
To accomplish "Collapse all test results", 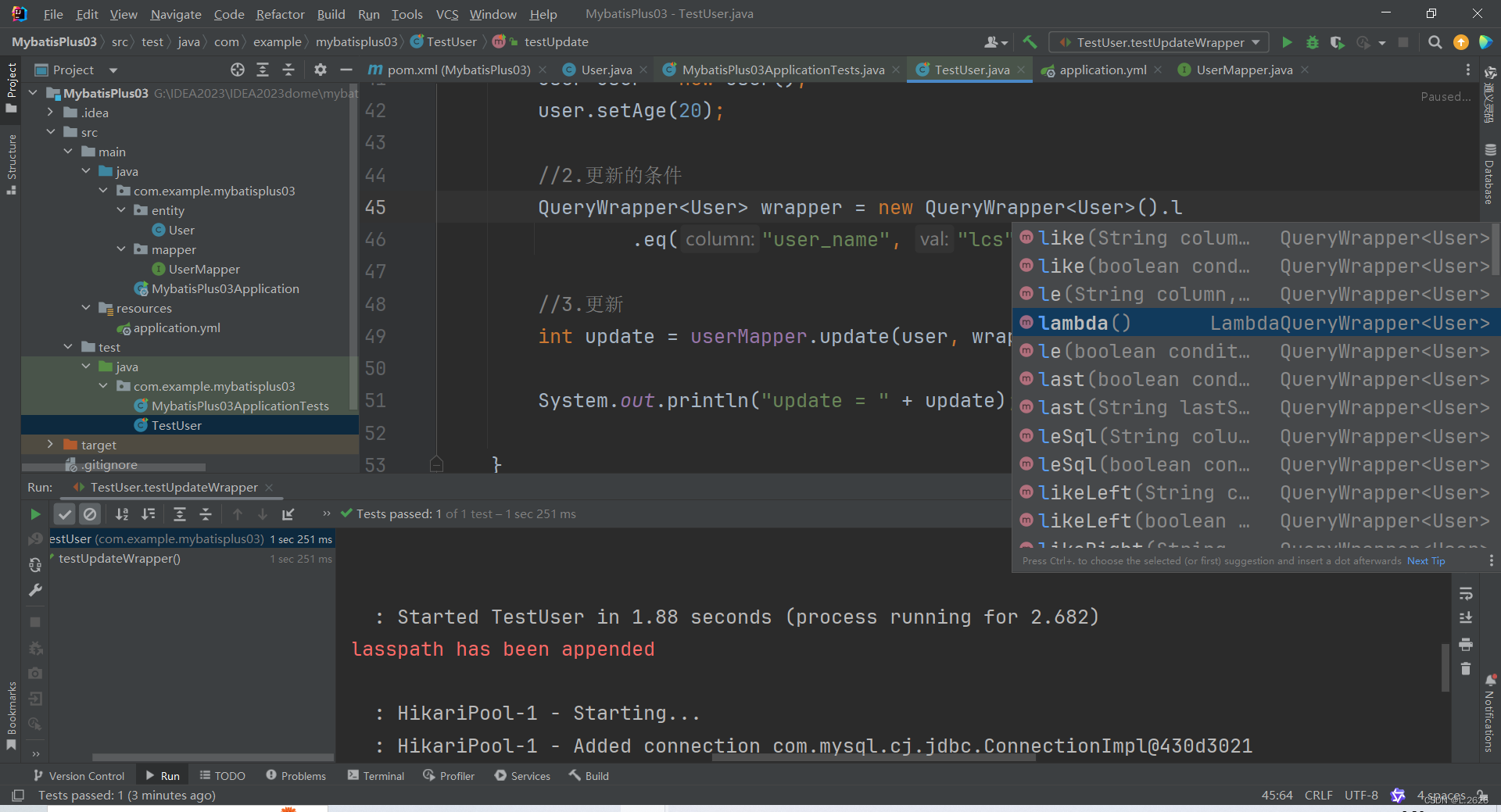I will pos(206,513).
